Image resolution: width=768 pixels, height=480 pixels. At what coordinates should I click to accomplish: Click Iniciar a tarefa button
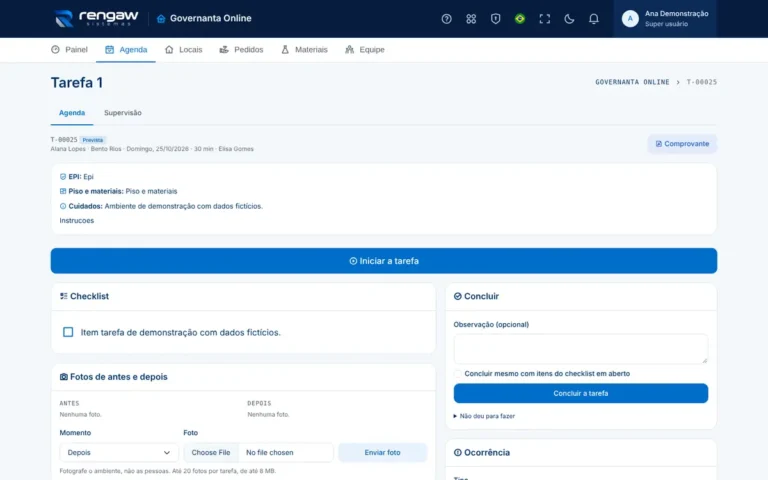pyautogui.click(x=384, y=261)
